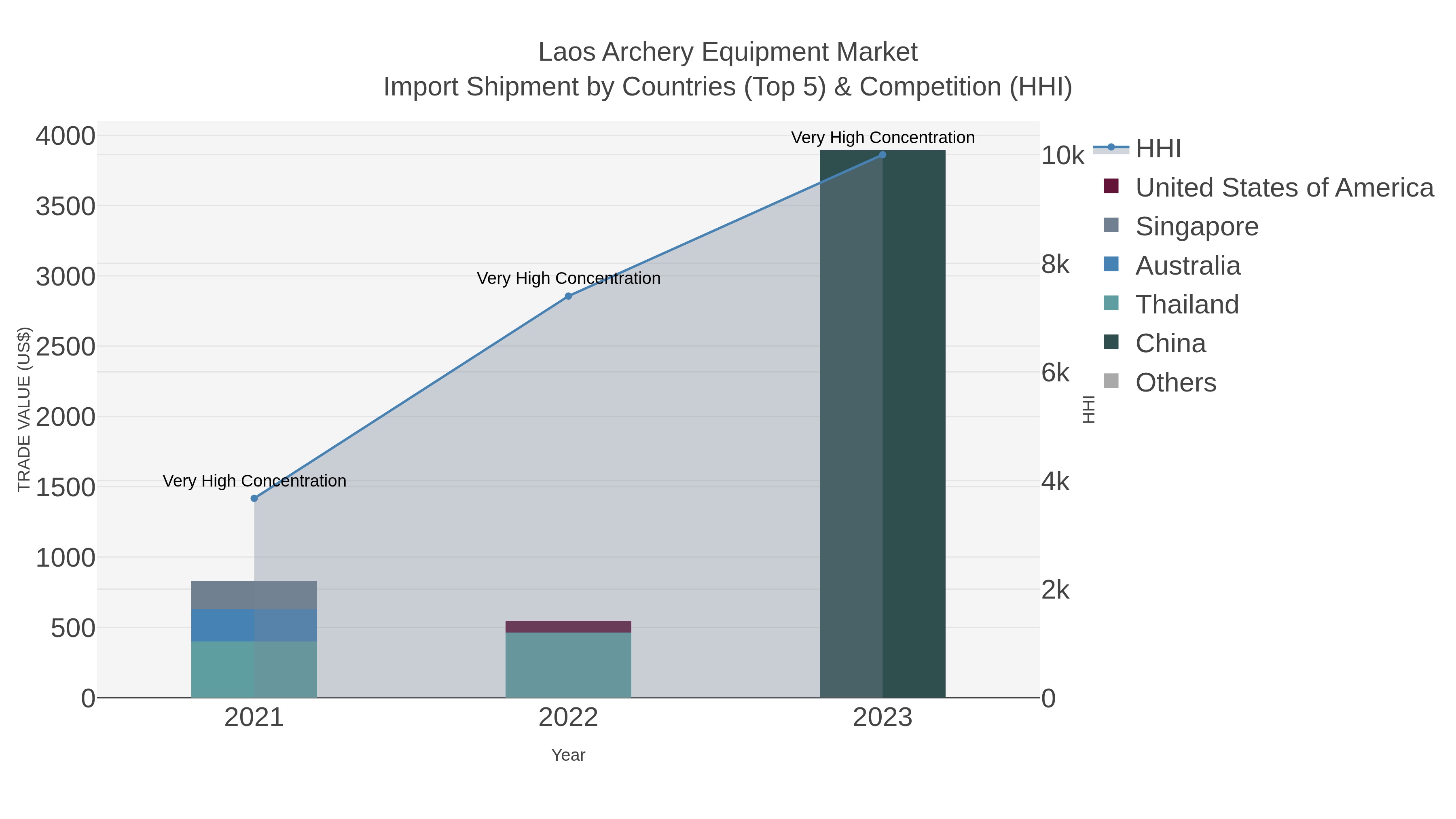The width and height of the screenshot is (1456, 819).
Task: Toggle United States of America legend entry
Action: 1268,188
